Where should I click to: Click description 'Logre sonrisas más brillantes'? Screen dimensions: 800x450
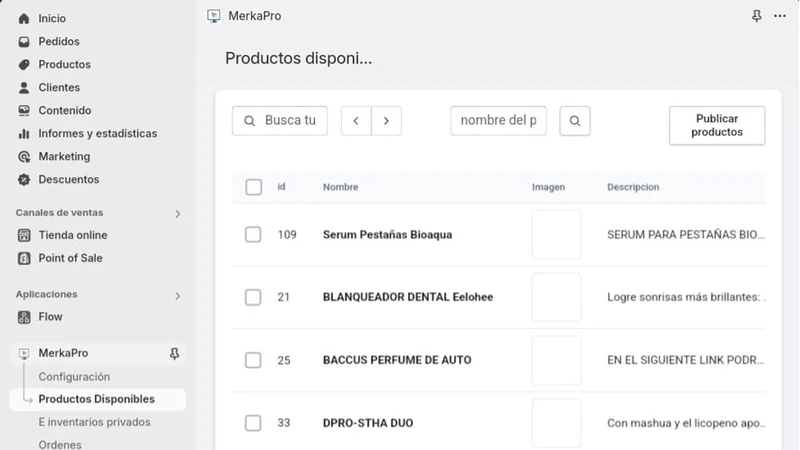pyautogui.click(x=684, y=297)
